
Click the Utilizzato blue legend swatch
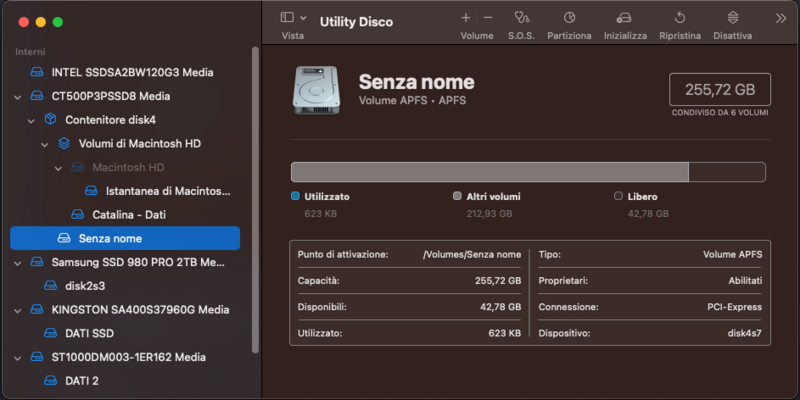[295, 196]
